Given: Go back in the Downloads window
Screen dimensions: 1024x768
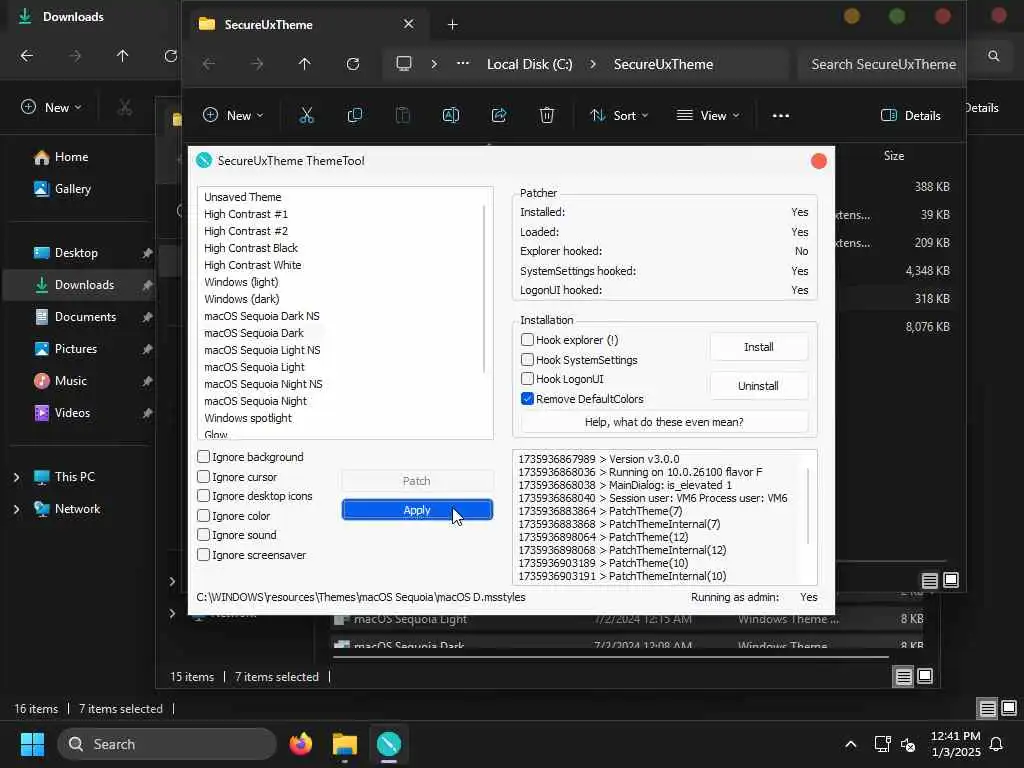Looking at the screenshot, I should (x=27, y=56).
